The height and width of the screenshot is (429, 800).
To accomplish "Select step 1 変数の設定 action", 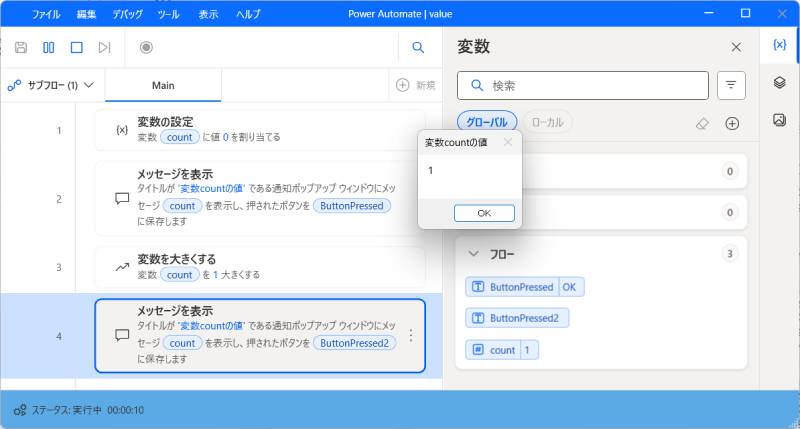I will pyautogui.click(x=260, y=130).
